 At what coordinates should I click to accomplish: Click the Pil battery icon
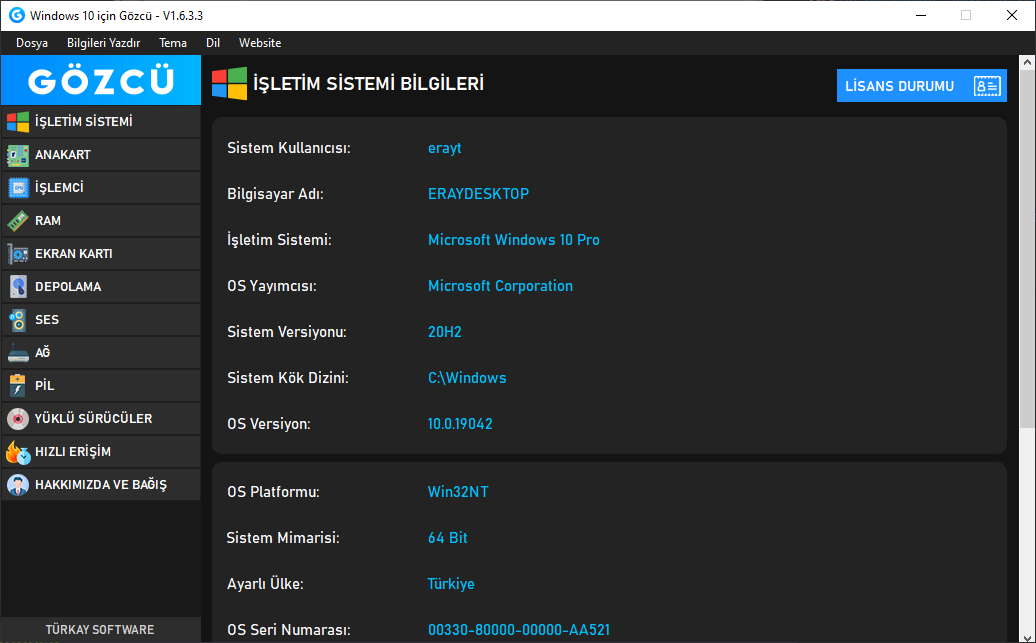tap(18, 386)
